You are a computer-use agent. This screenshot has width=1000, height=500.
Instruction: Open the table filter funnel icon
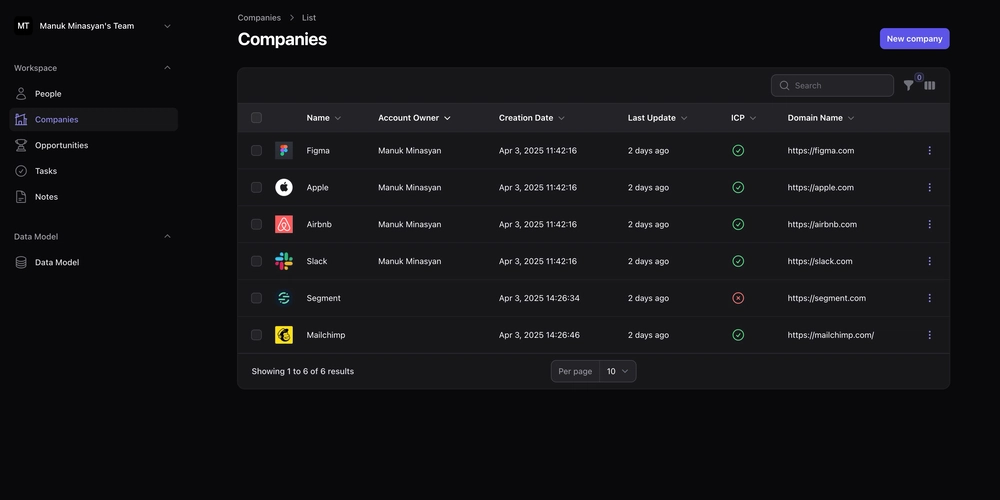tap(908, 85)
